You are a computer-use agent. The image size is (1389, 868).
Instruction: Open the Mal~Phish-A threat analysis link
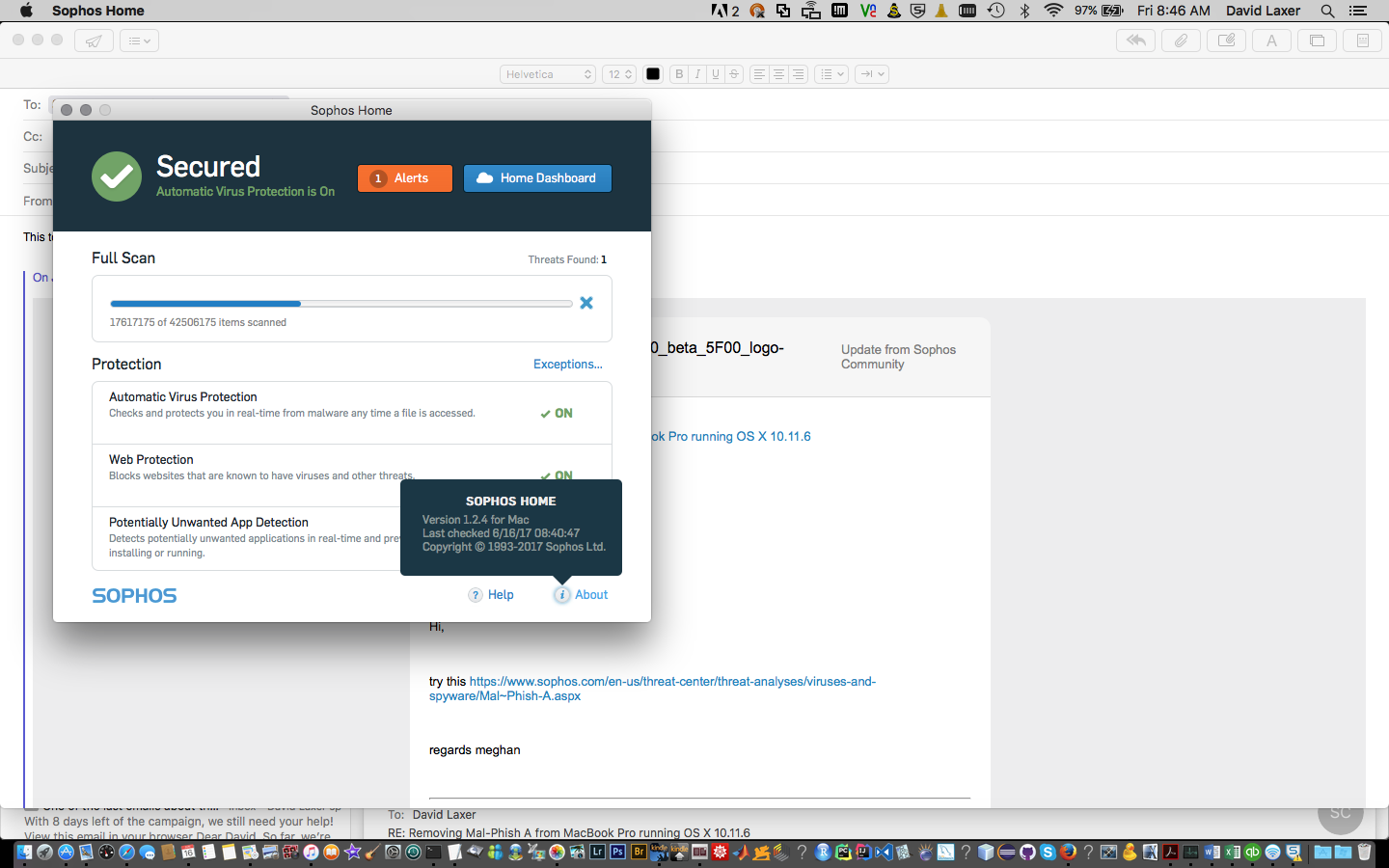653,689
